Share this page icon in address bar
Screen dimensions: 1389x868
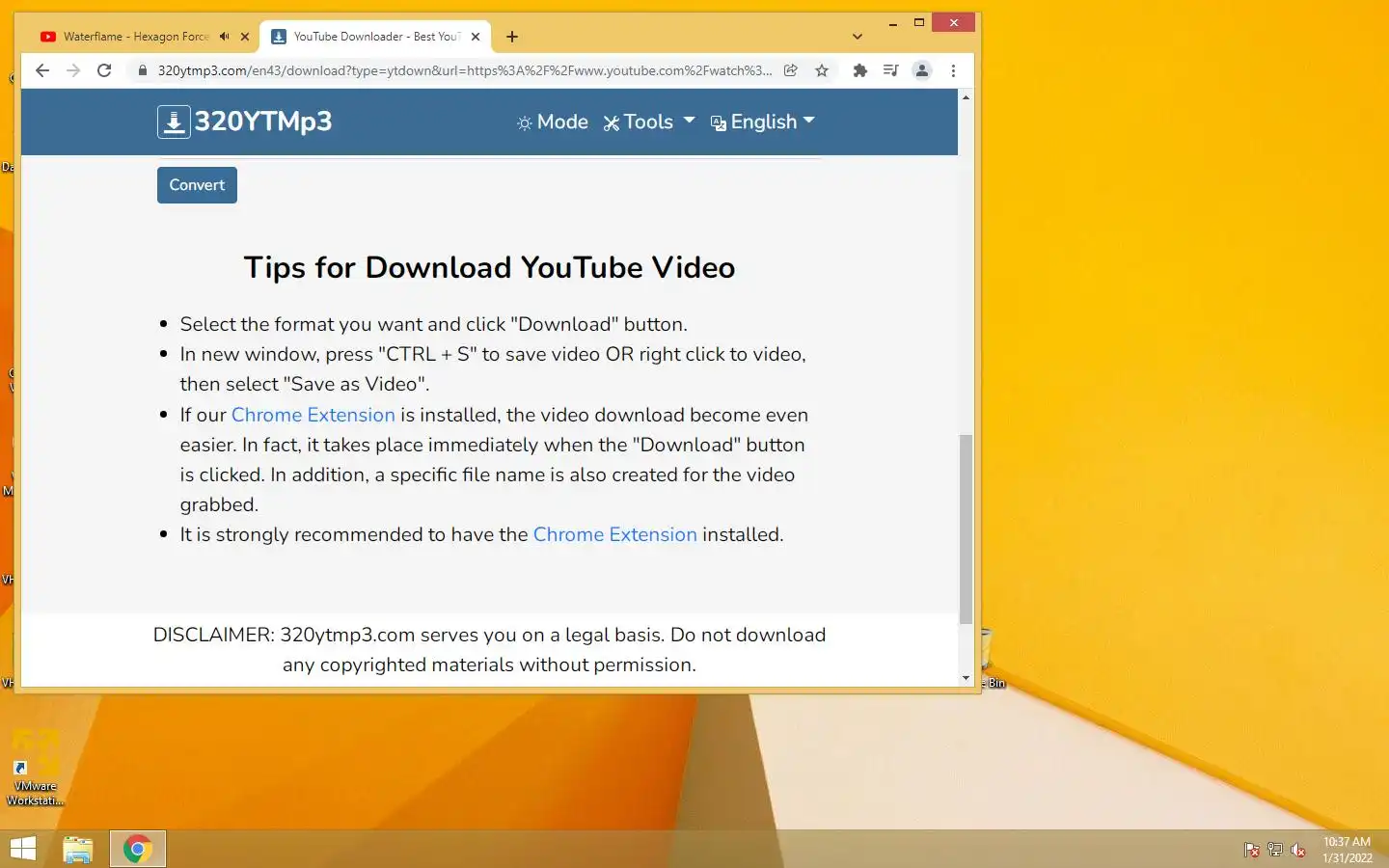coord(791,70)
